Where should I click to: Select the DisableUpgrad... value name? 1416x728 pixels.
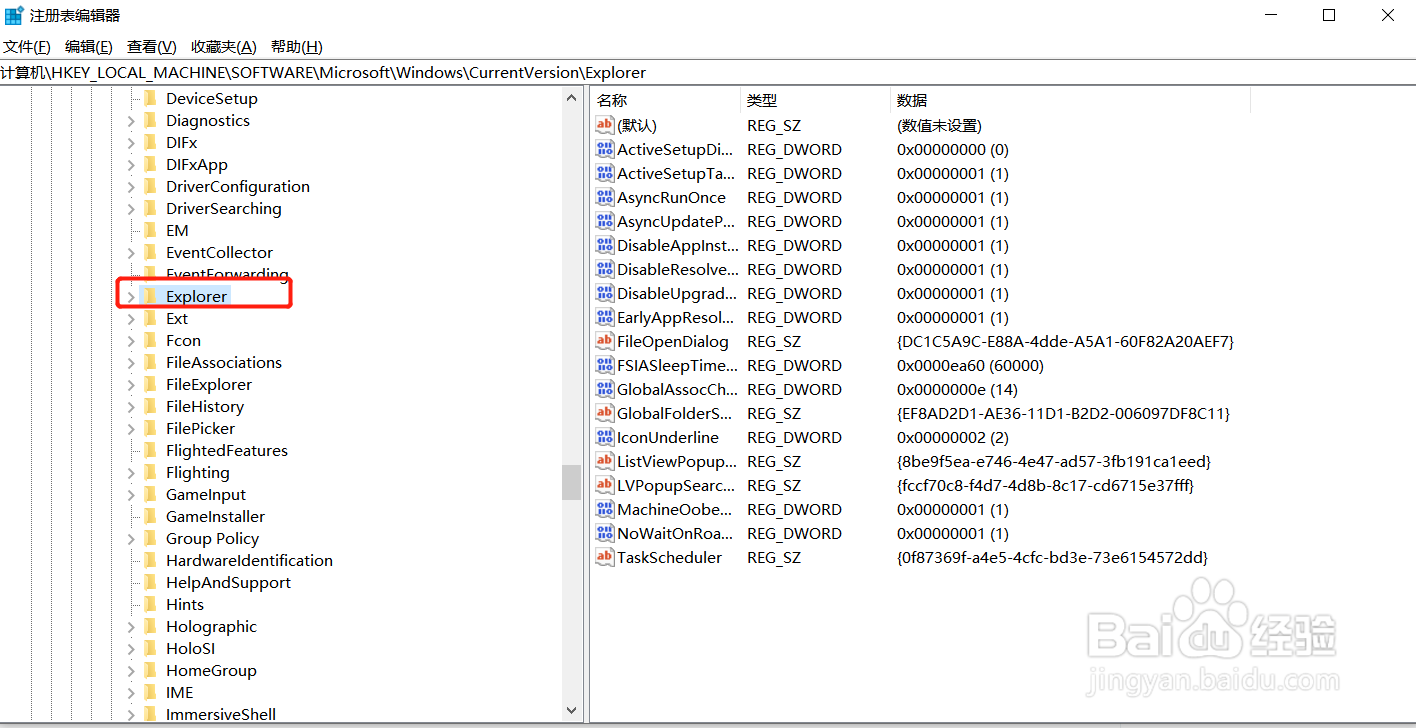click(x=677, y=293)
